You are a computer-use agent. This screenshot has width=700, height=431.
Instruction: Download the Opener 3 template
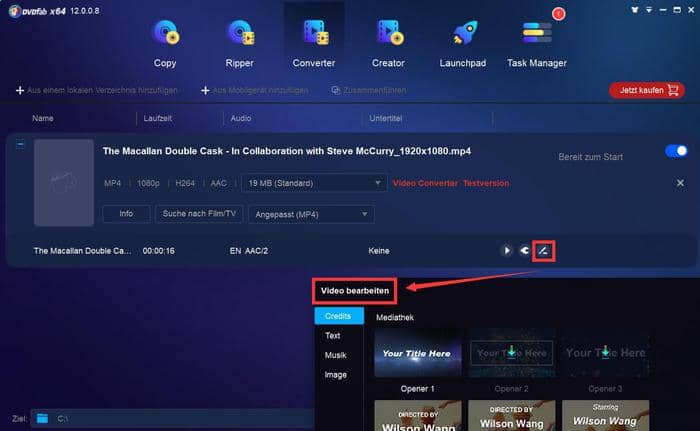pyautogui.click(x=605, y=352)
